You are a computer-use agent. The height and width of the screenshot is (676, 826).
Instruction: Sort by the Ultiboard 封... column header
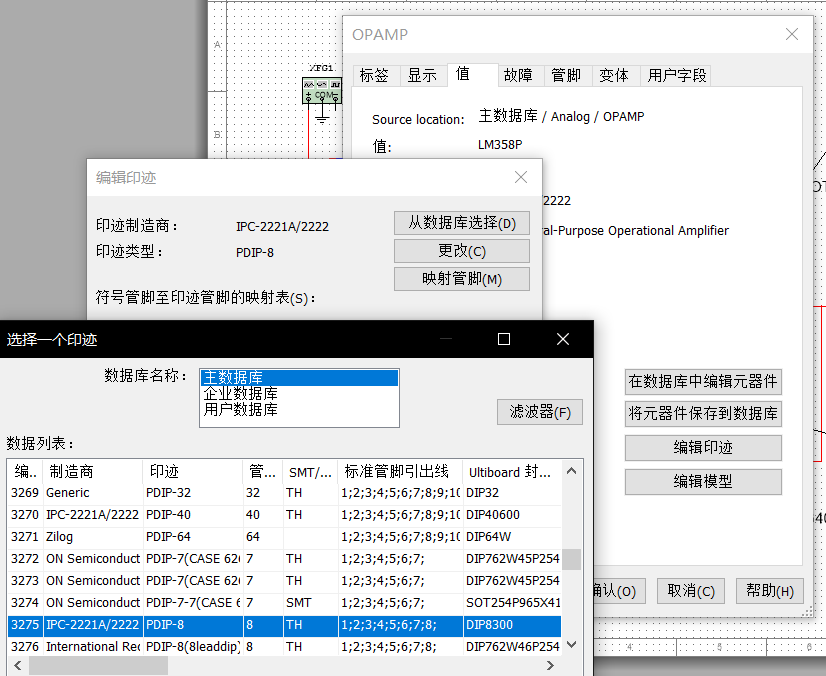[x=512, y=472]
